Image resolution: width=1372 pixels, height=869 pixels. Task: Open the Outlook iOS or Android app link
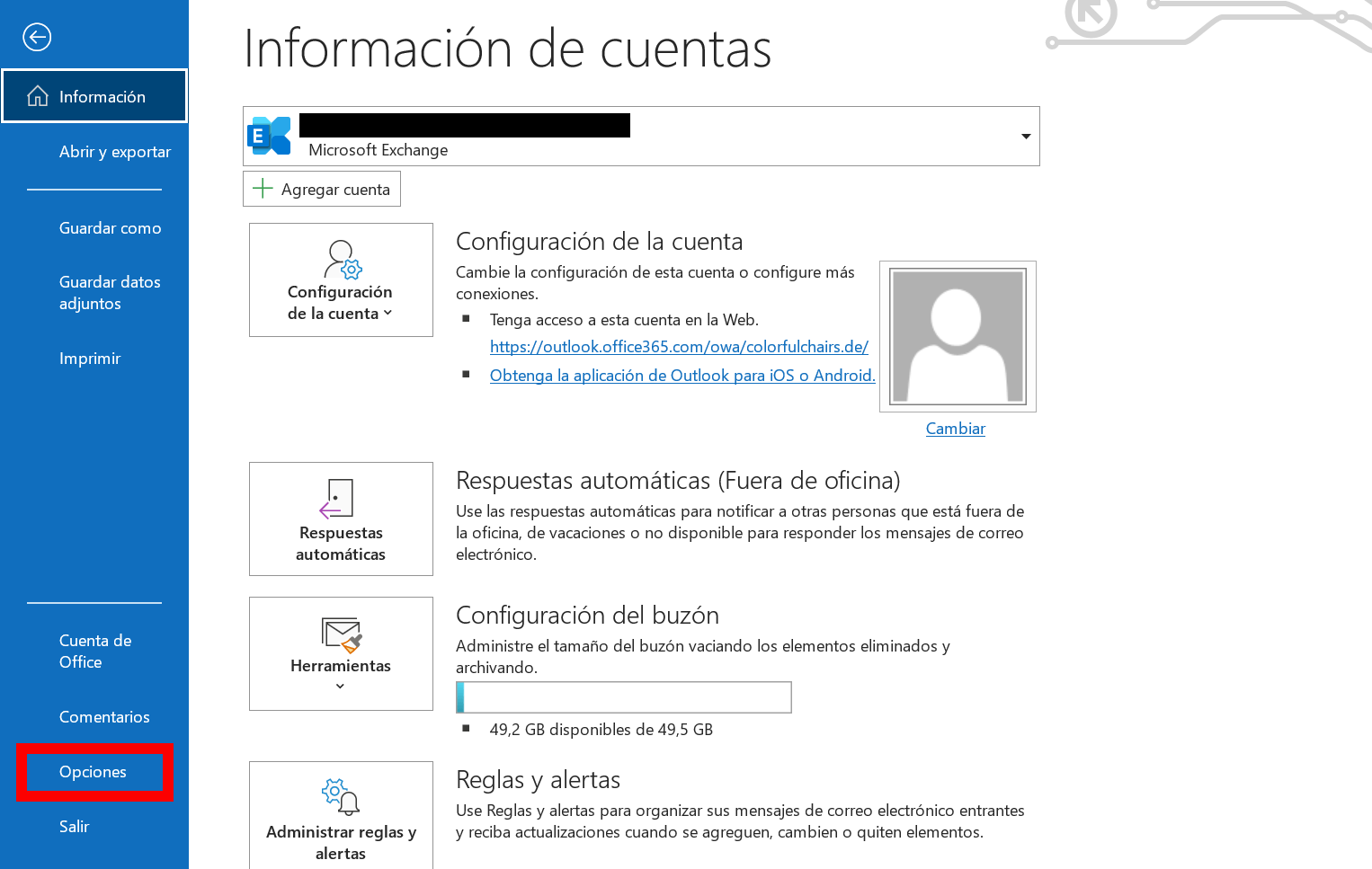click(x=682, y=376)
